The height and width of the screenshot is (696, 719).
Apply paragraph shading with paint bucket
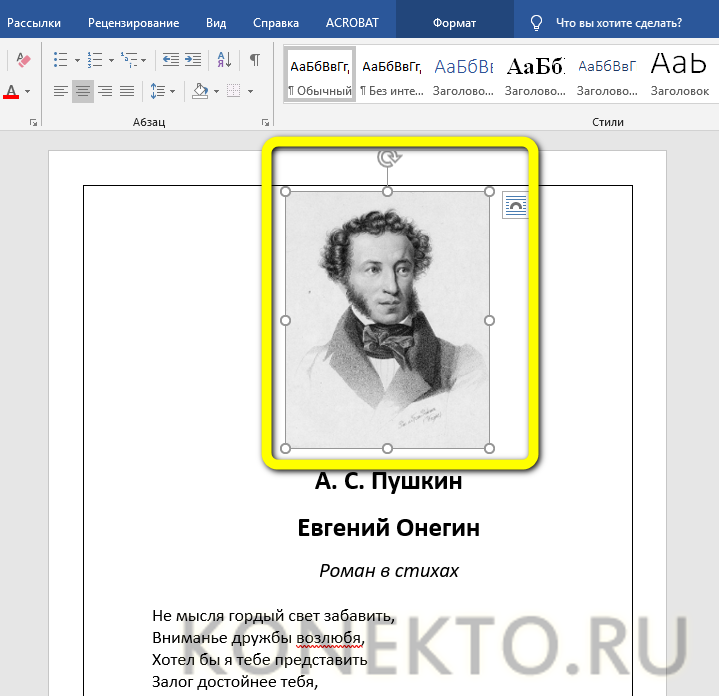[x=200, y=91]
